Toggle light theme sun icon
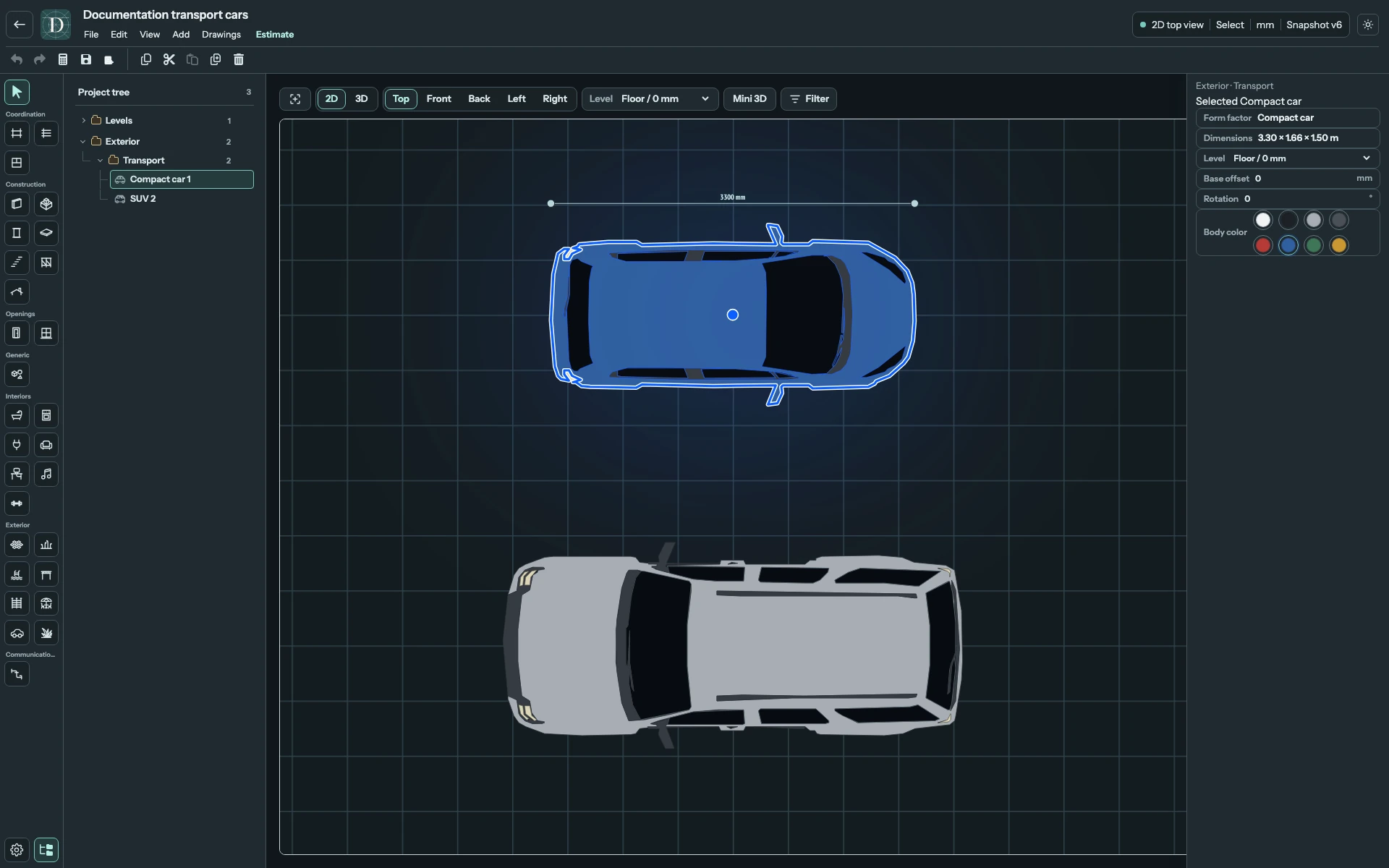Image resolution: width=1389 pixels, height=868 pixels. 1368,25
